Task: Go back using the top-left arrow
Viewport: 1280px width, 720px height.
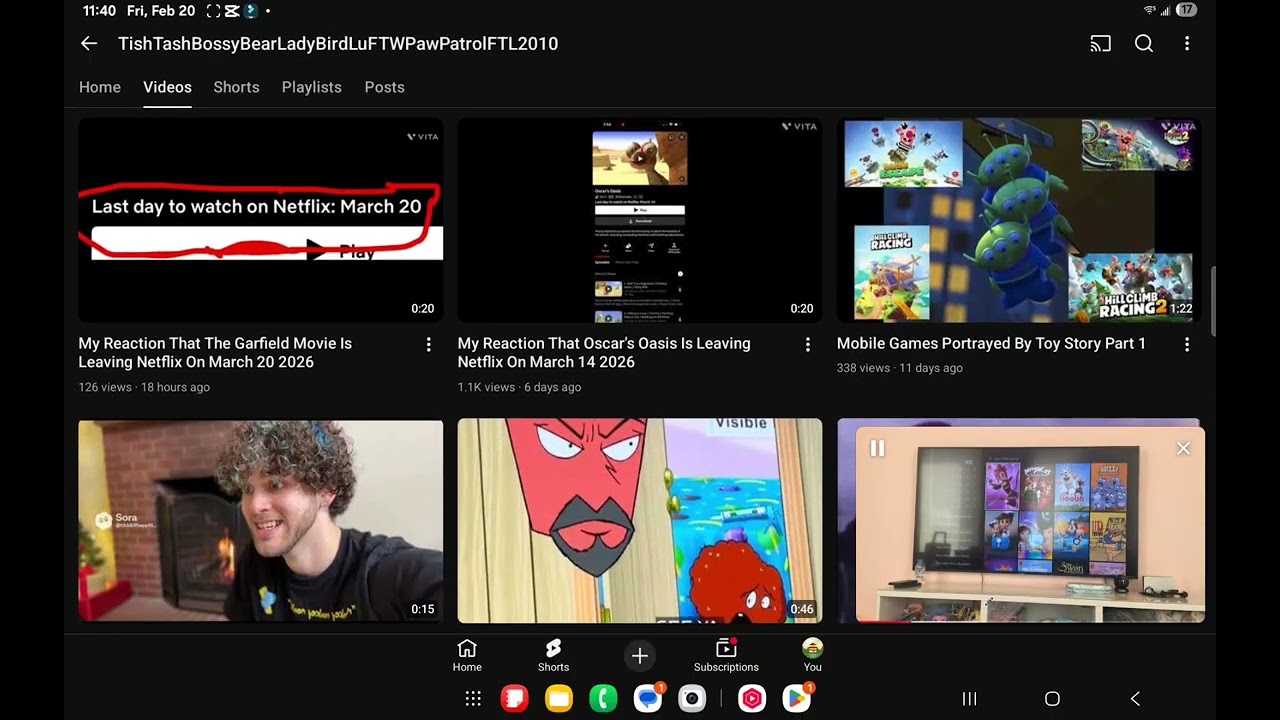Action: tap(89, 43)
